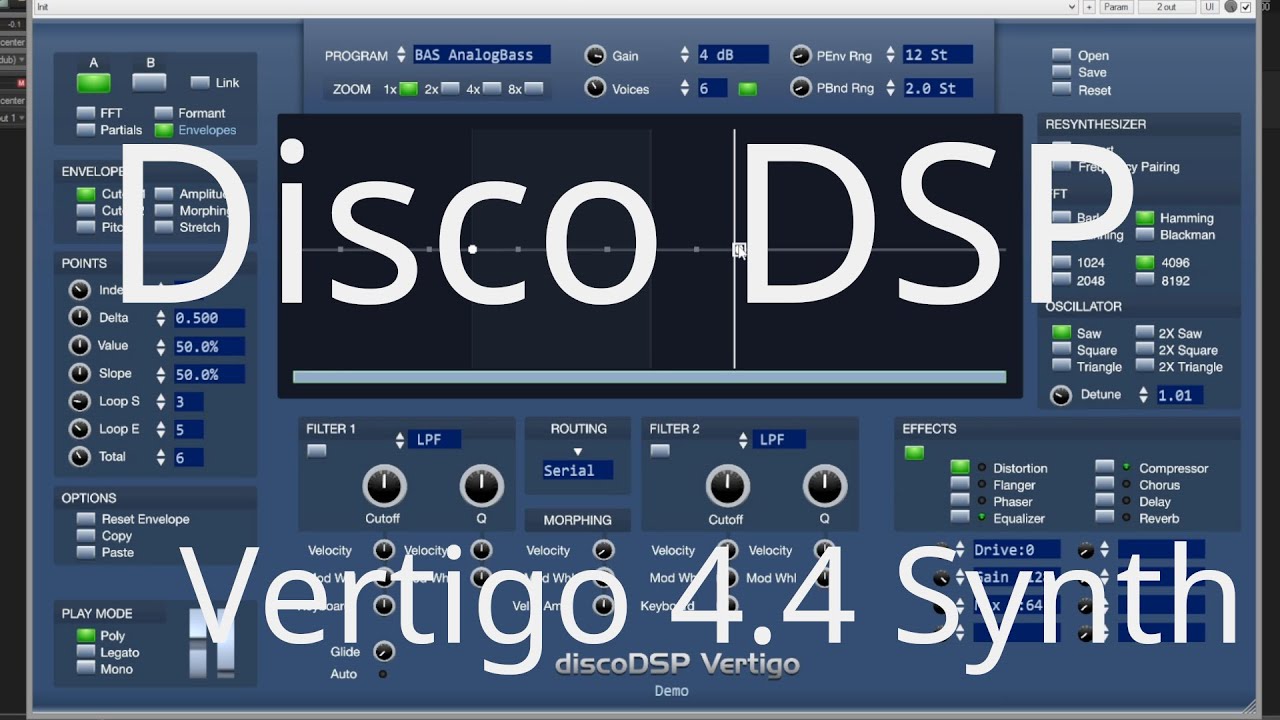Viewport: 1280px width, 720px height.
Task: Change Filter 1 type stepper
Action: point(400,440)
